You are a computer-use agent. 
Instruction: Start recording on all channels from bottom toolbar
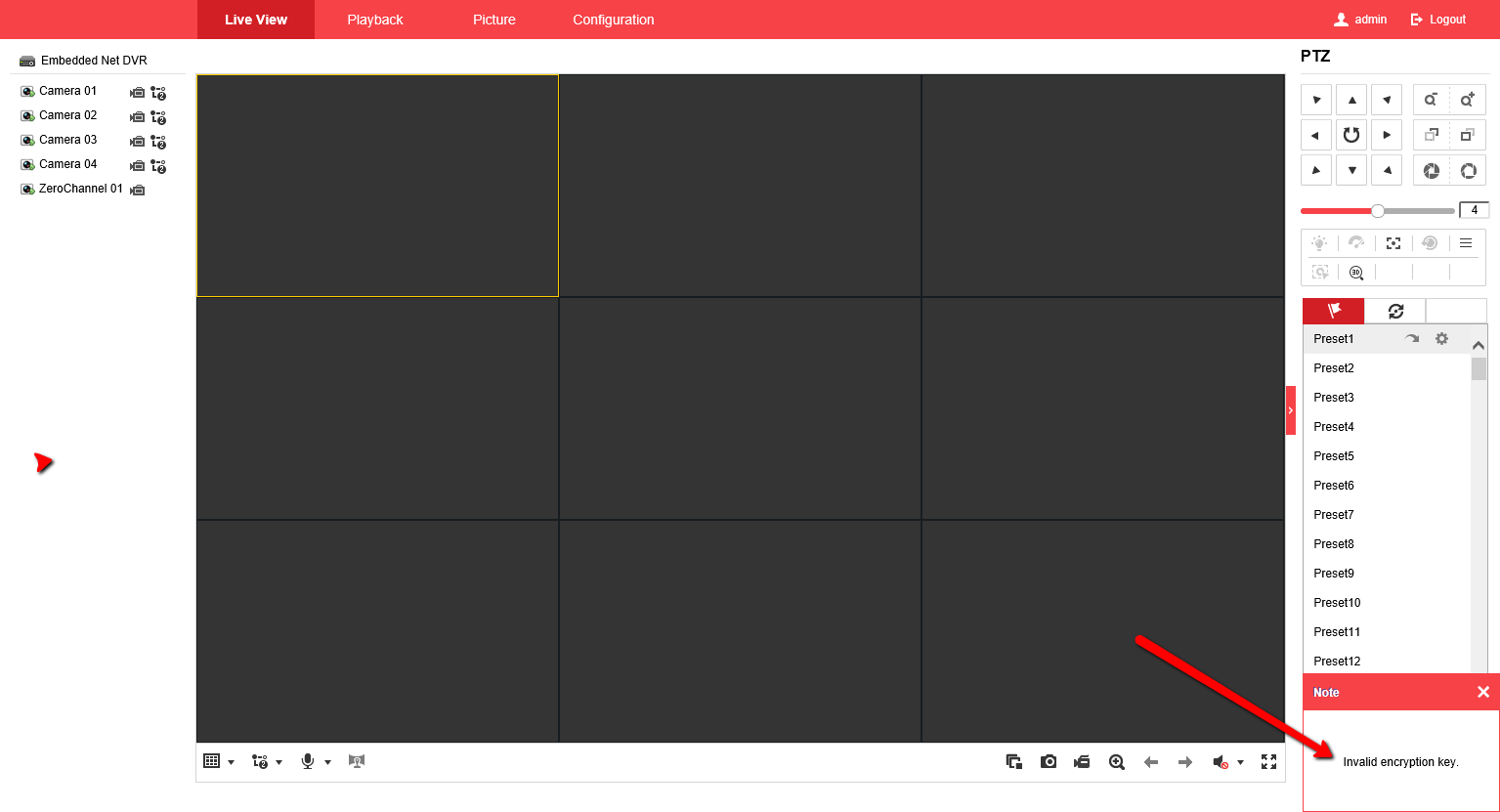click(x=1082, y=762)
